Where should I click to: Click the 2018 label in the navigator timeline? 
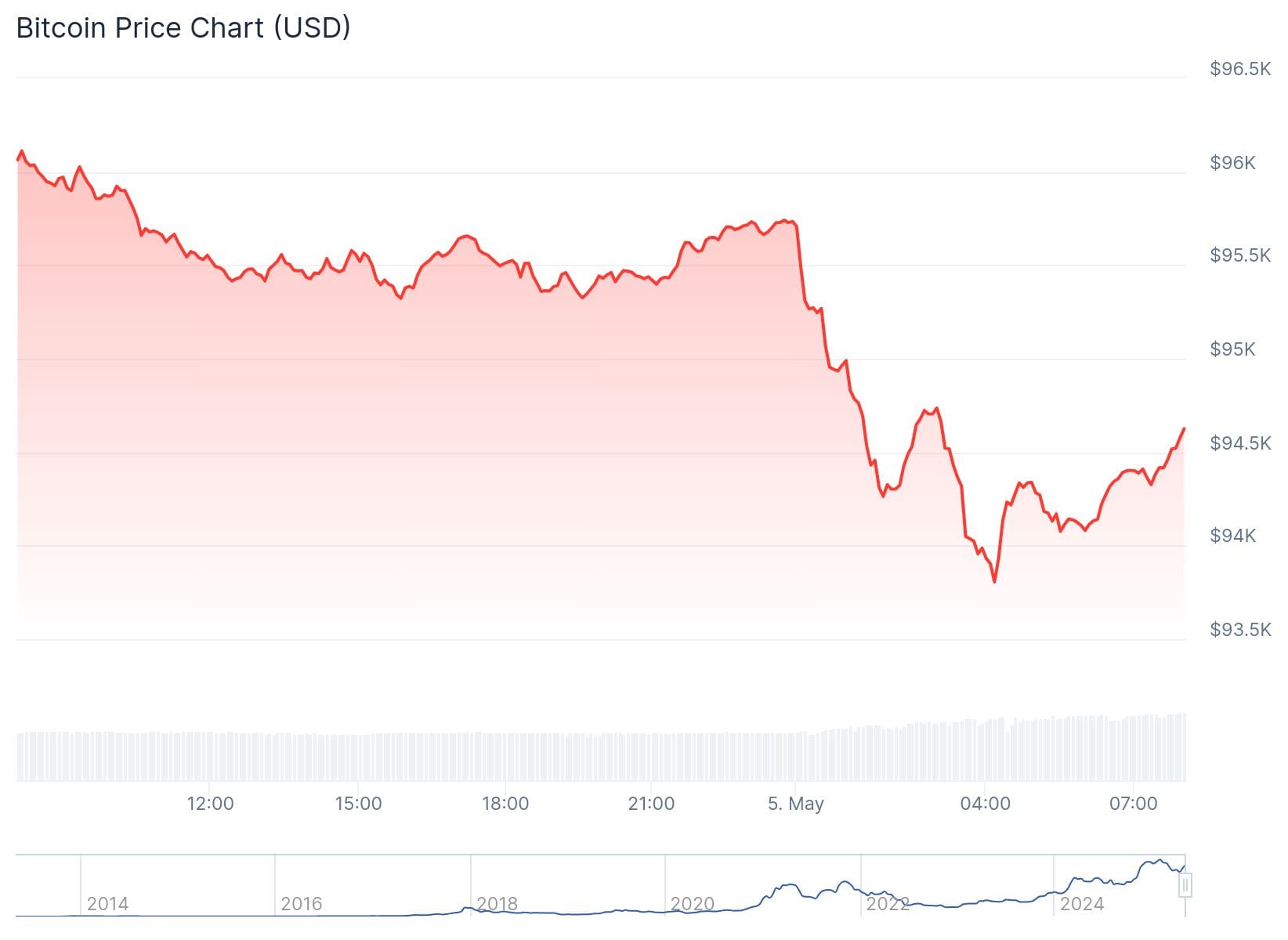click(497, 904)
